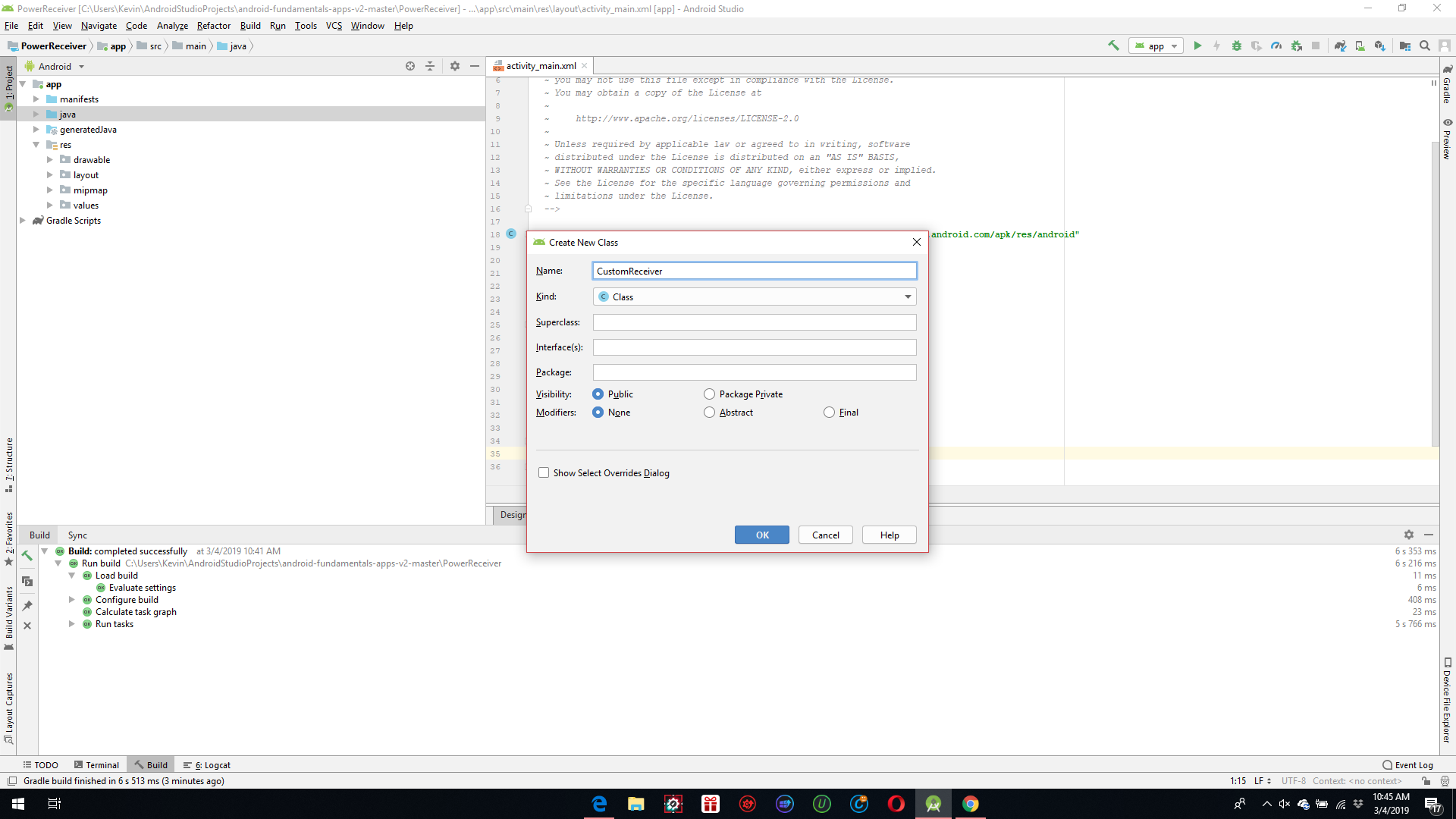Viewport: 1456px width, 819px height.
Task: Open Device File Explorer side panel
Action: (1447, 699)
